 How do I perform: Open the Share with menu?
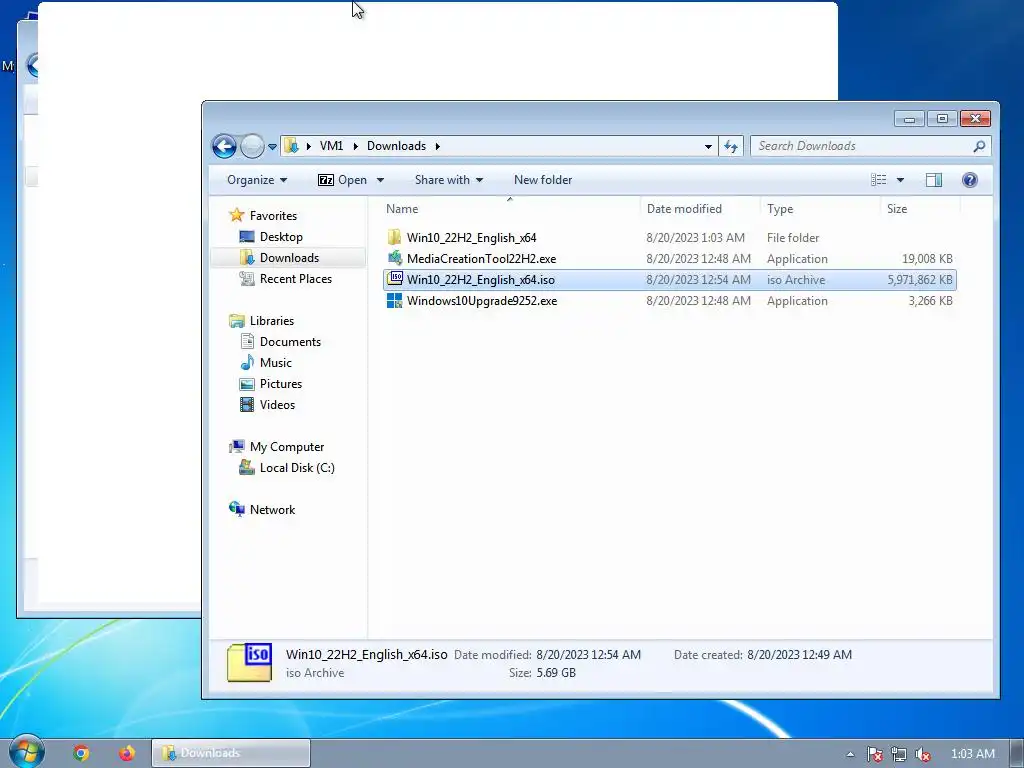[449, 180]
